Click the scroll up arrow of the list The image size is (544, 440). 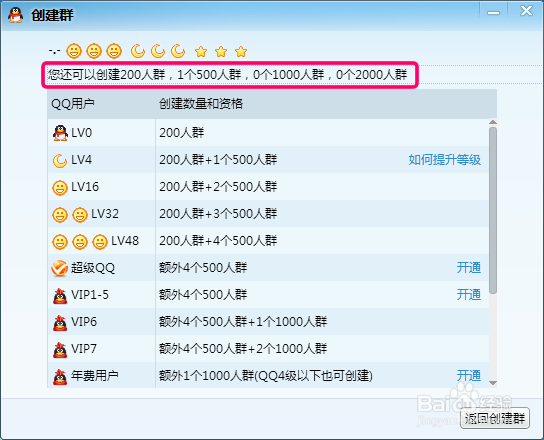coord(493,122)
